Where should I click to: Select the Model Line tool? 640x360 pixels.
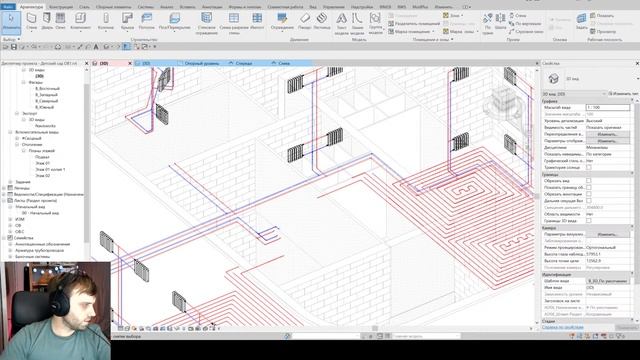(x=357, y=23)
